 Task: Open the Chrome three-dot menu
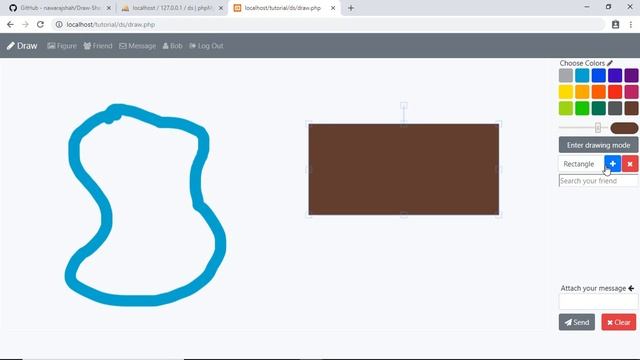tap(631, 24)
